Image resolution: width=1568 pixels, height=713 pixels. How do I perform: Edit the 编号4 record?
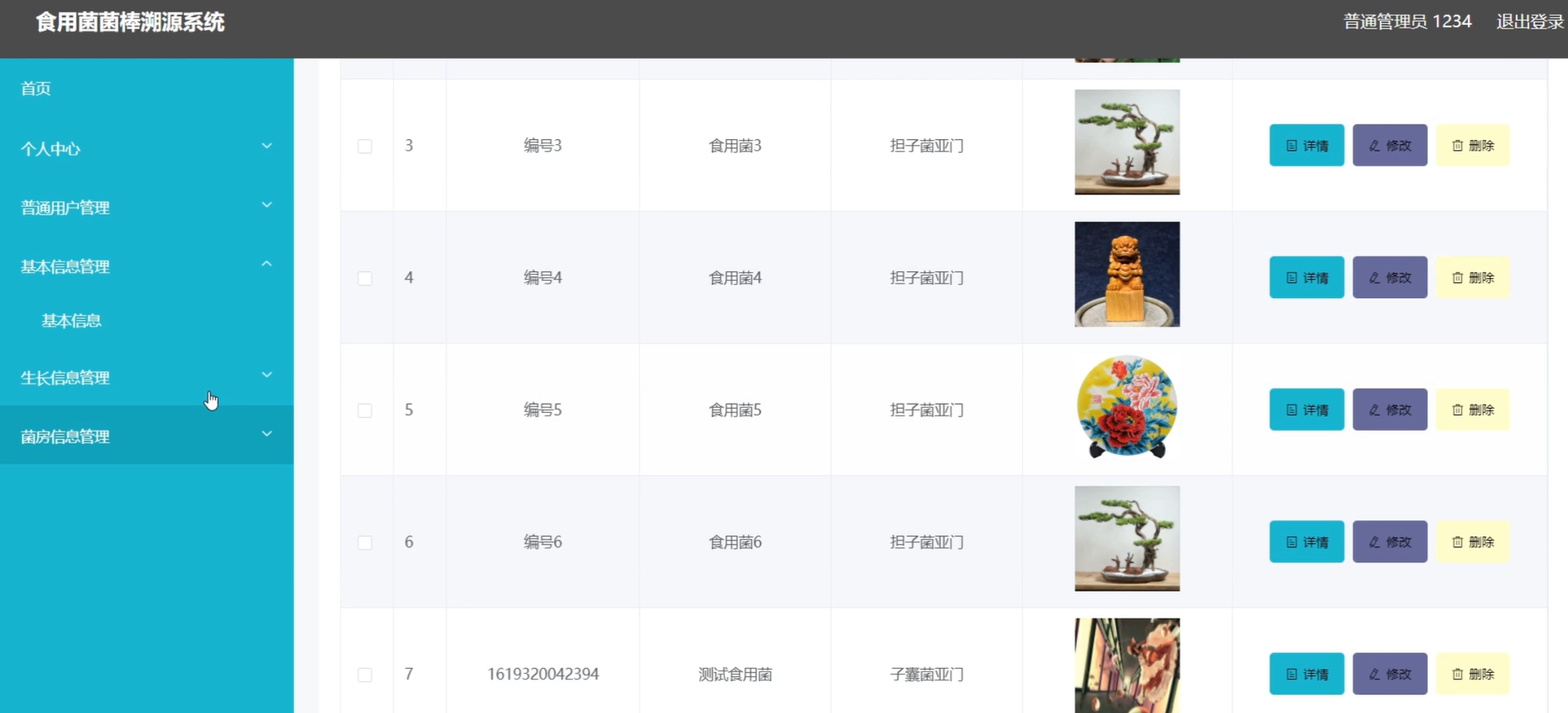[1389, 277]
